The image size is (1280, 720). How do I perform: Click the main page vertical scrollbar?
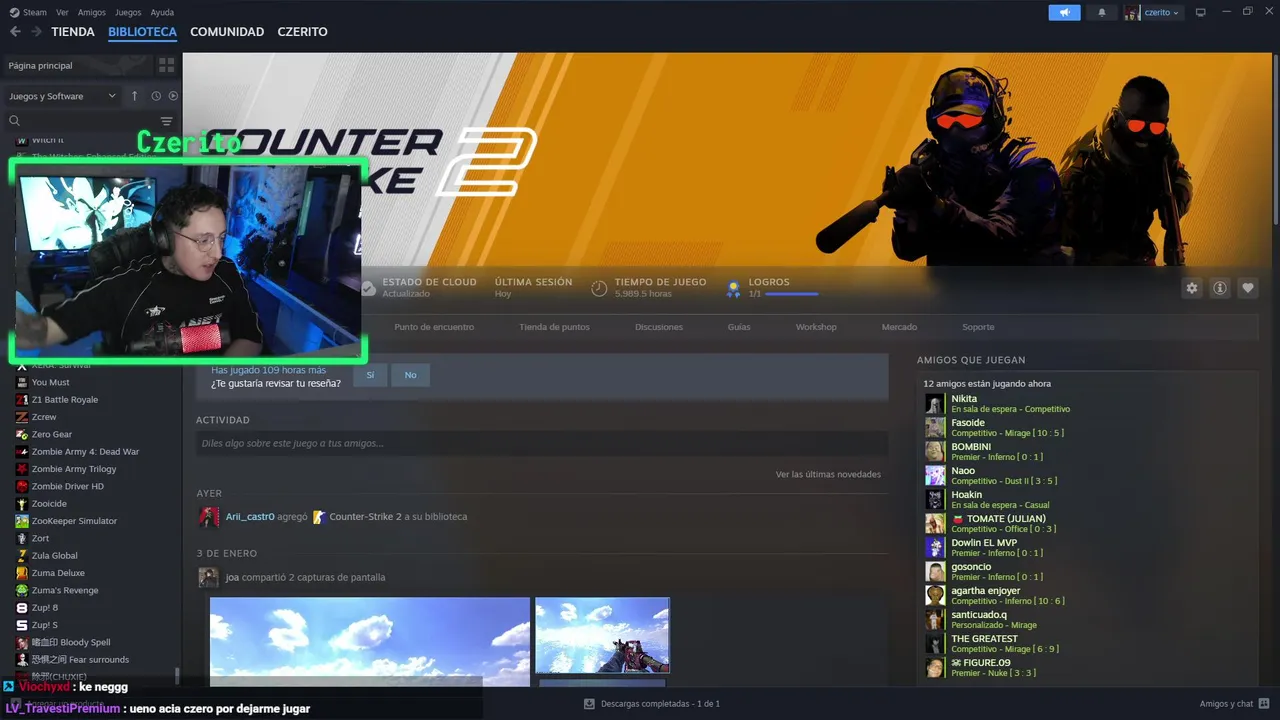(x=1275, y=140)
